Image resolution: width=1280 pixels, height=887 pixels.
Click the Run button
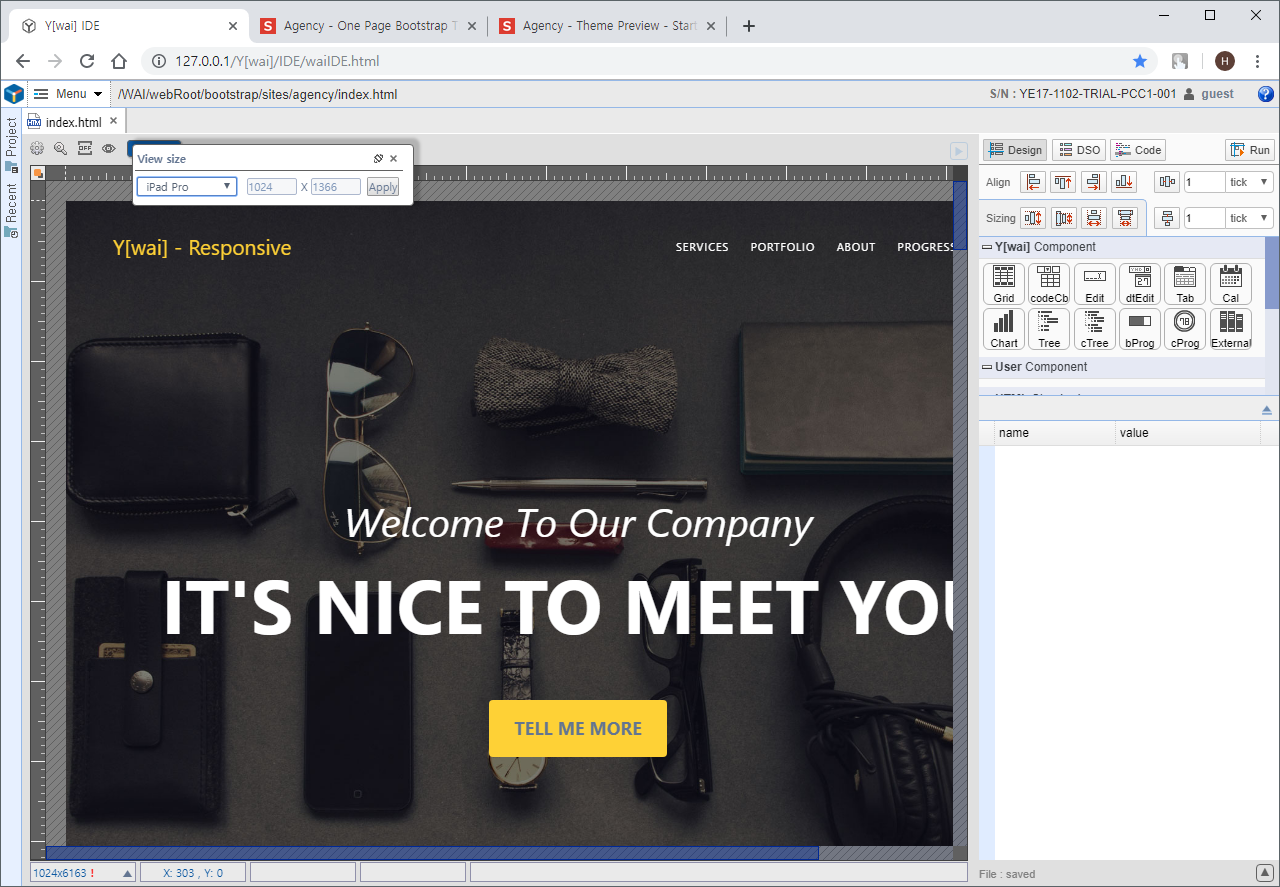click(1250, 150)
